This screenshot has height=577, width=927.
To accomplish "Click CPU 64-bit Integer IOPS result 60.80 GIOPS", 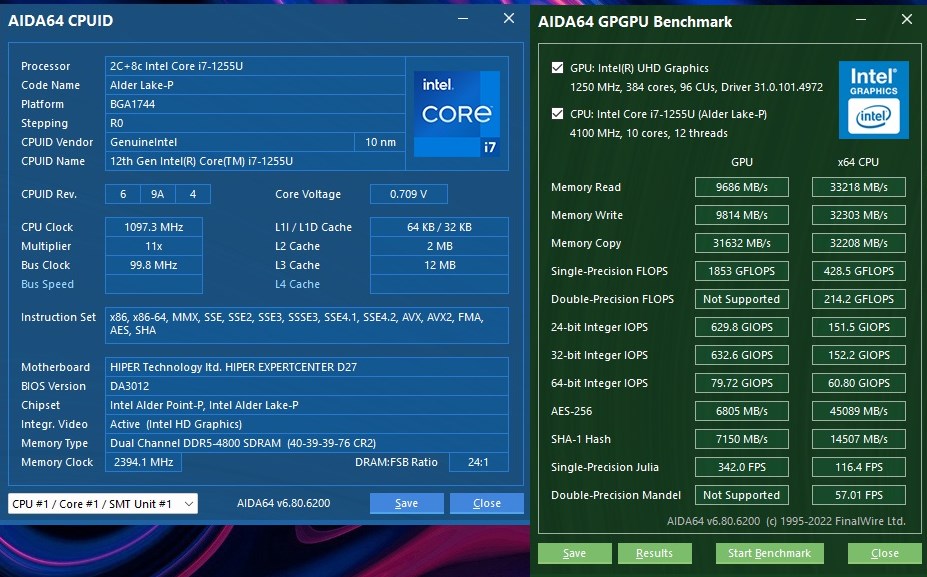I will (x=858, y=383).
